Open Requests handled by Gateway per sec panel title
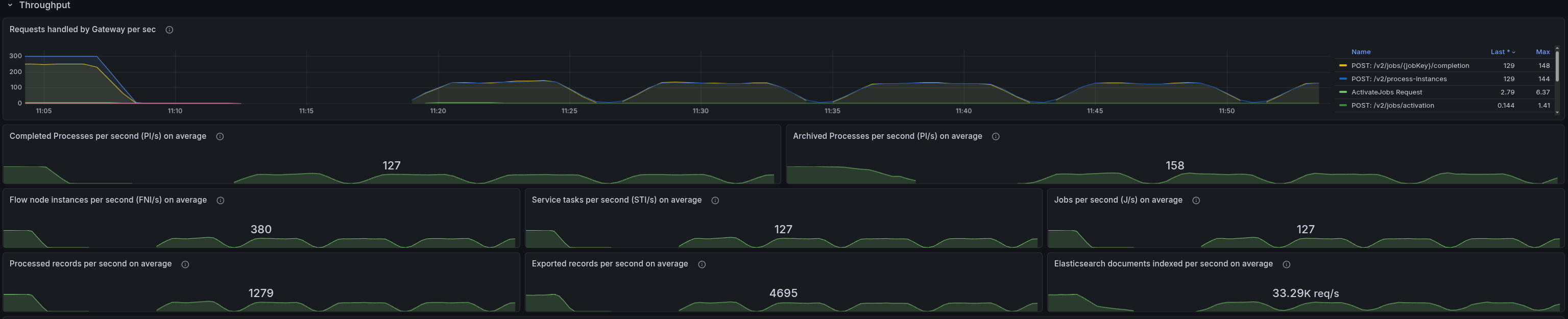The image size is (1568, 319). click(x=83, y=30)
